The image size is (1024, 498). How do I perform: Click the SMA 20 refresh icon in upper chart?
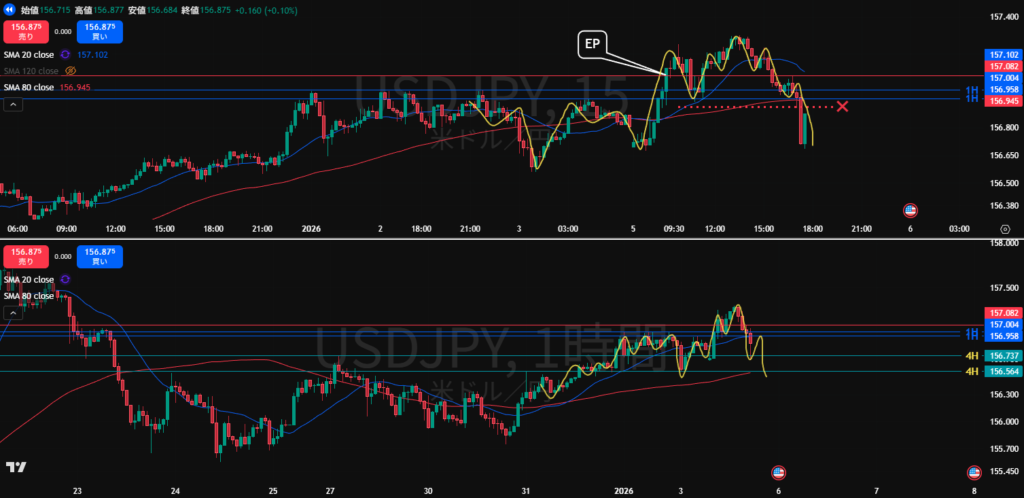65,55
